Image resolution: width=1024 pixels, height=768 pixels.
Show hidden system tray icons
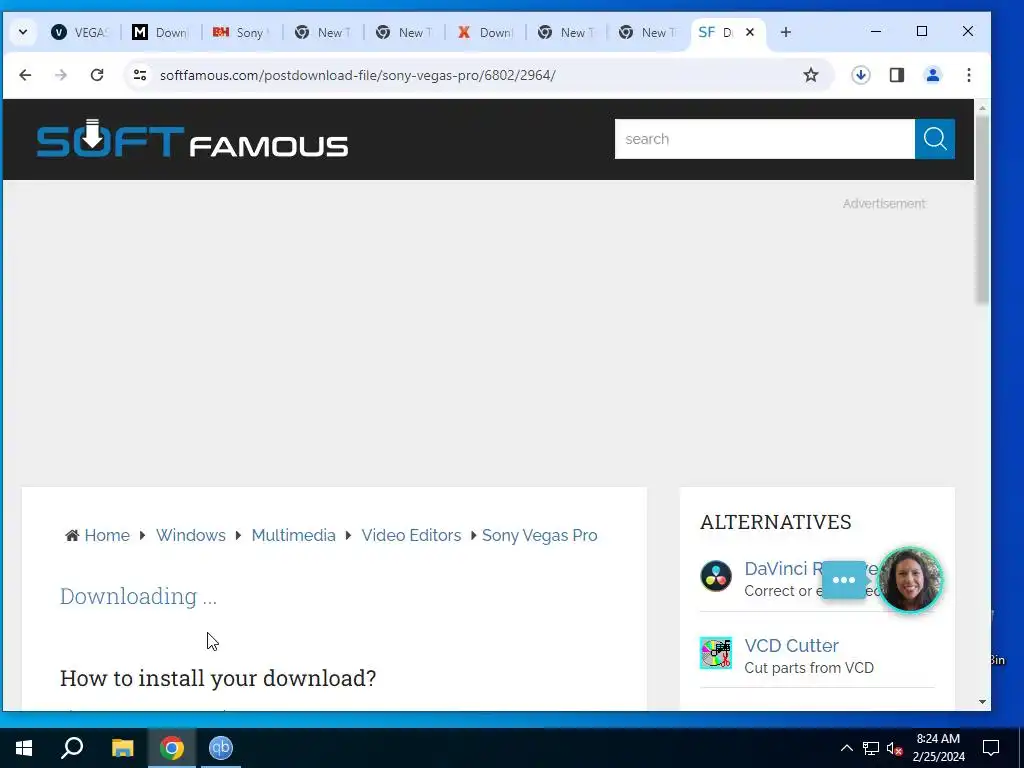[846, 748]
